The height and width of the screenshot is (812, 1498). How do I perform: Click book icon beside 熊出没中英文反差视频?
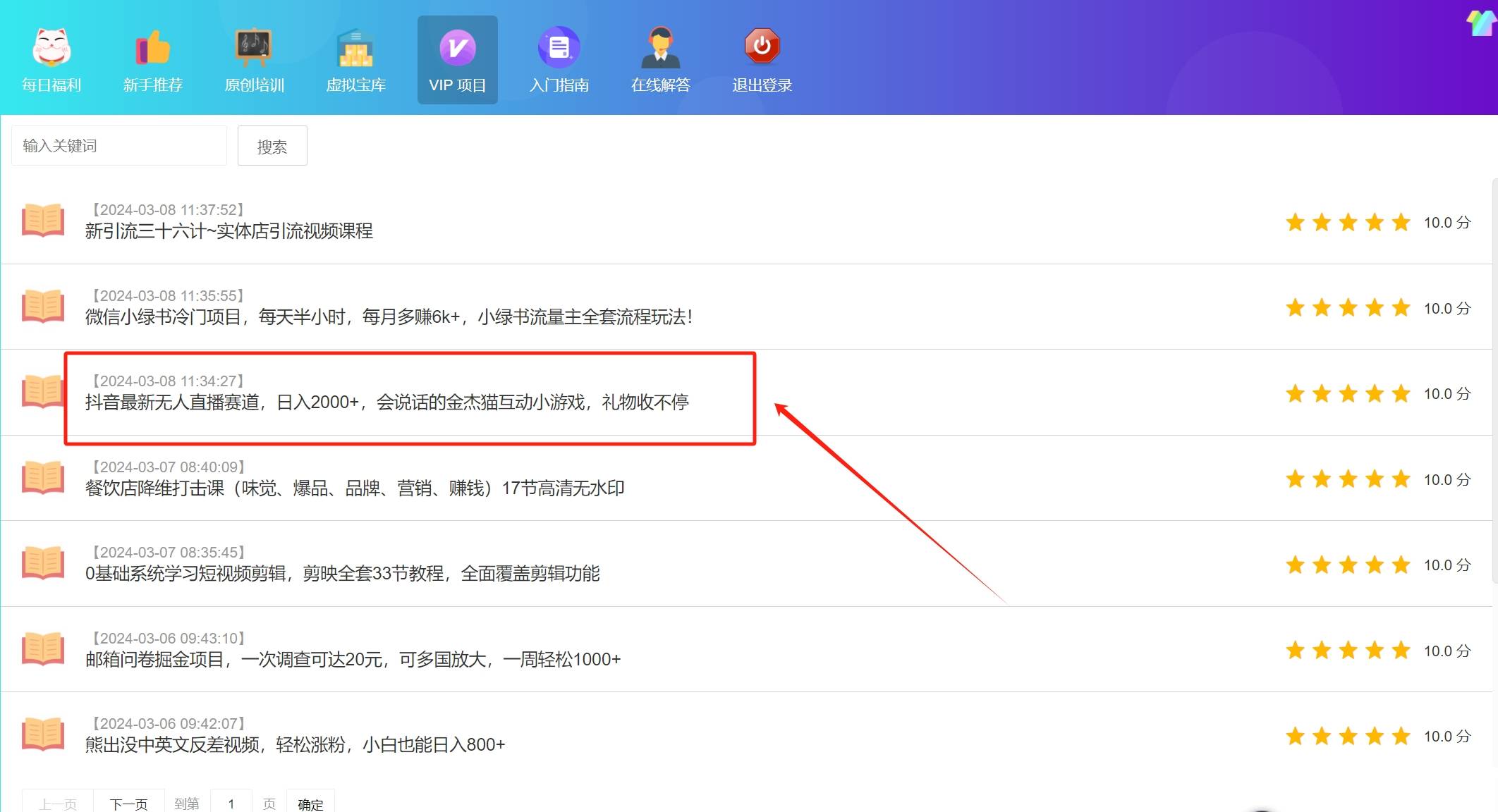point(43,734)
